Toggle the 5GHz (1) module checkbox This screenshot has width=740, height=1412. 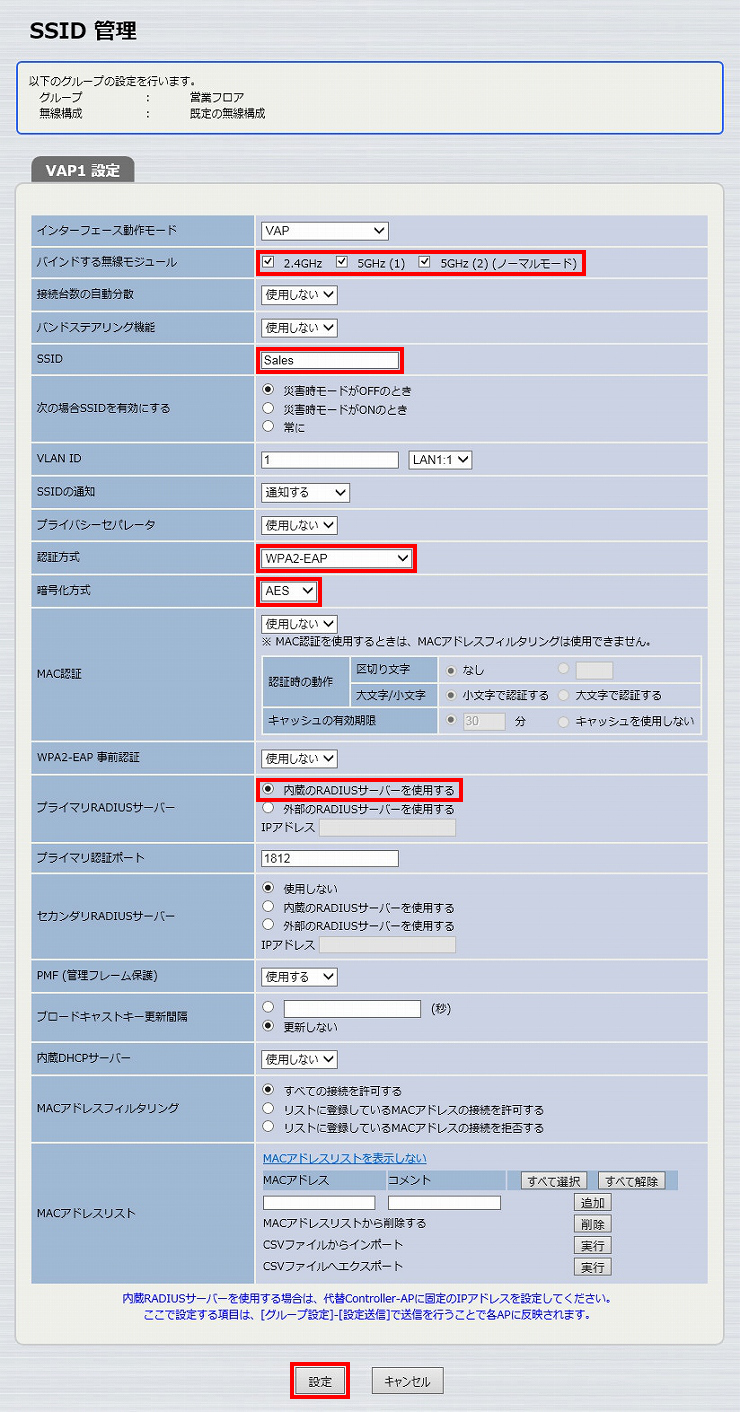pyautogui.click(x=342, y=263)
